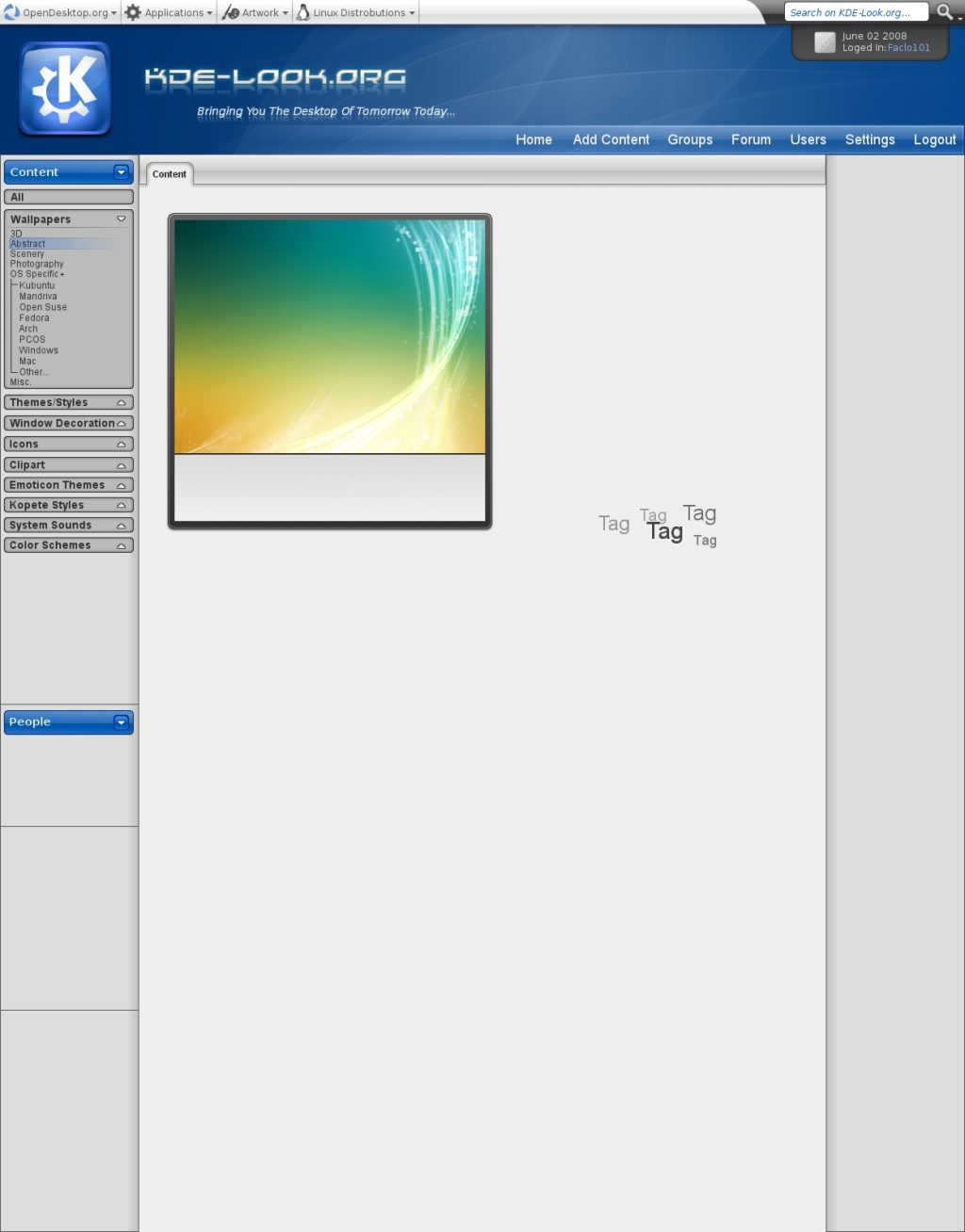Select the Scenery wallpaper category
This screenshot has width=965, height=1232.
[x=27, y=253]
